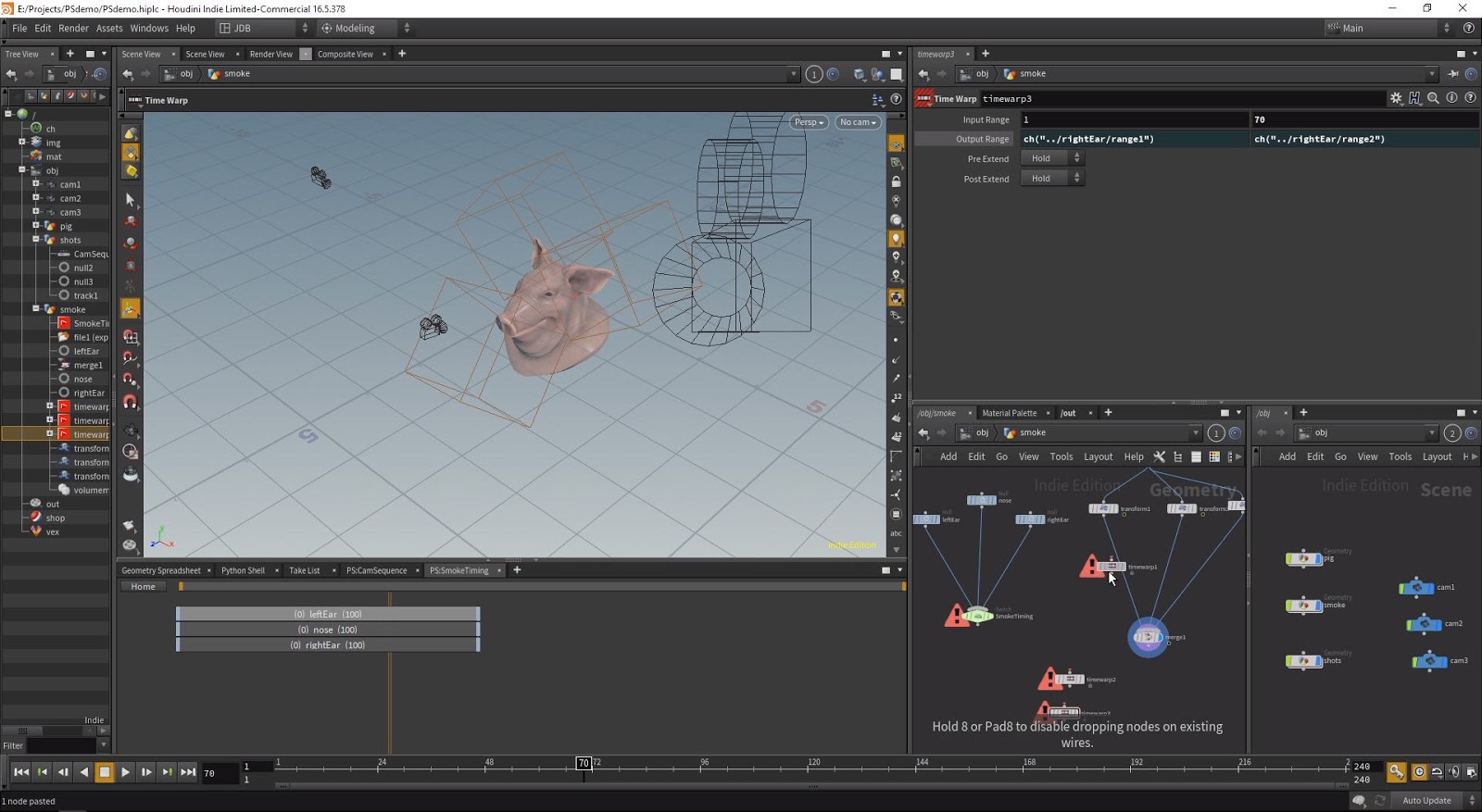Click the Play forward button
This screenshot has width=1482, height=812.
tap(126, 772)
